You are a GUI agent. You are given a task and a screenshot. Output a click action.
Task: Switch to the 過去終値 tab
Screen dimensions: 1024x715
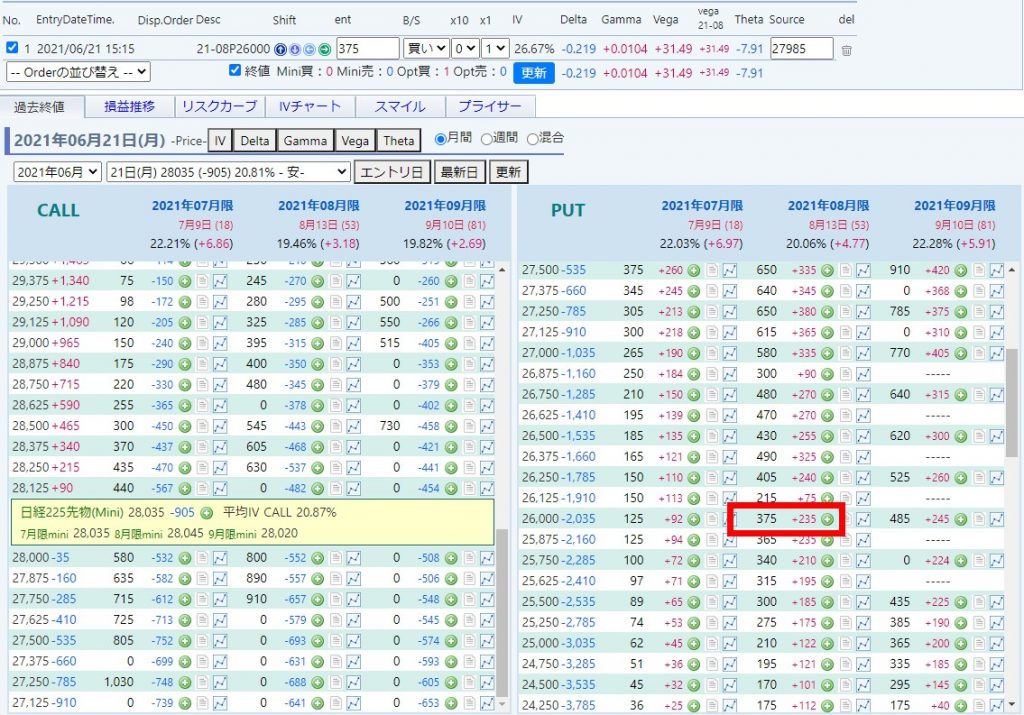(43, 107)
